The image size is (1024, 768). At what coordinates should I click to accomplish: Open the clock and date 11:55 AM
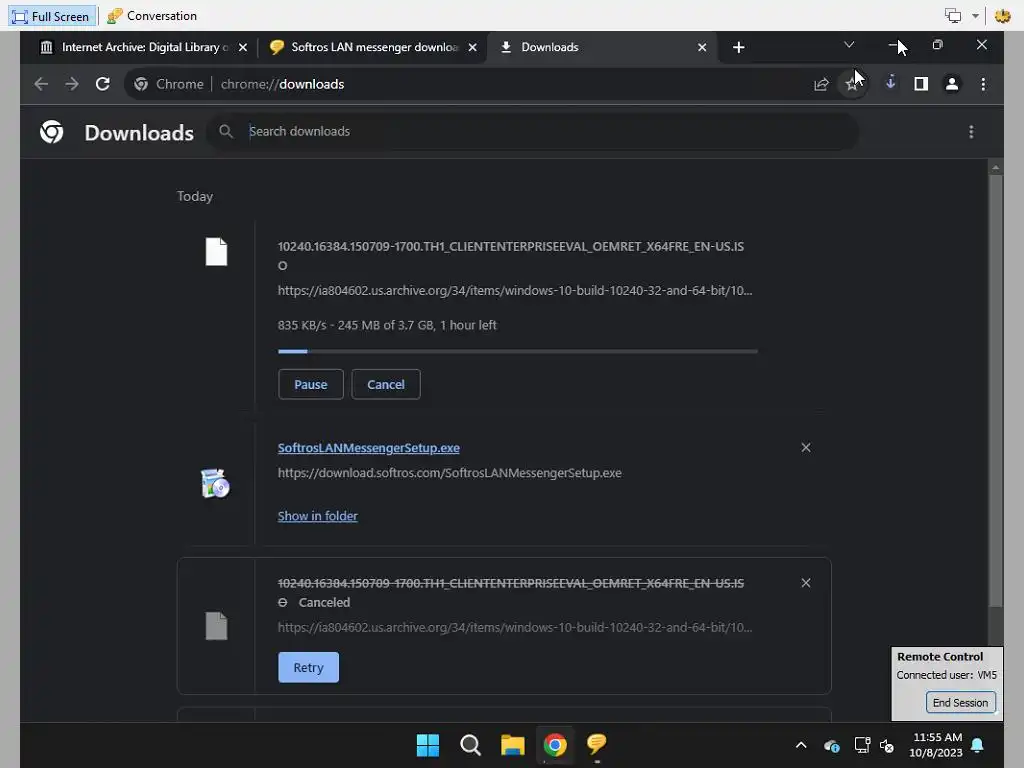tap(936, 744)
